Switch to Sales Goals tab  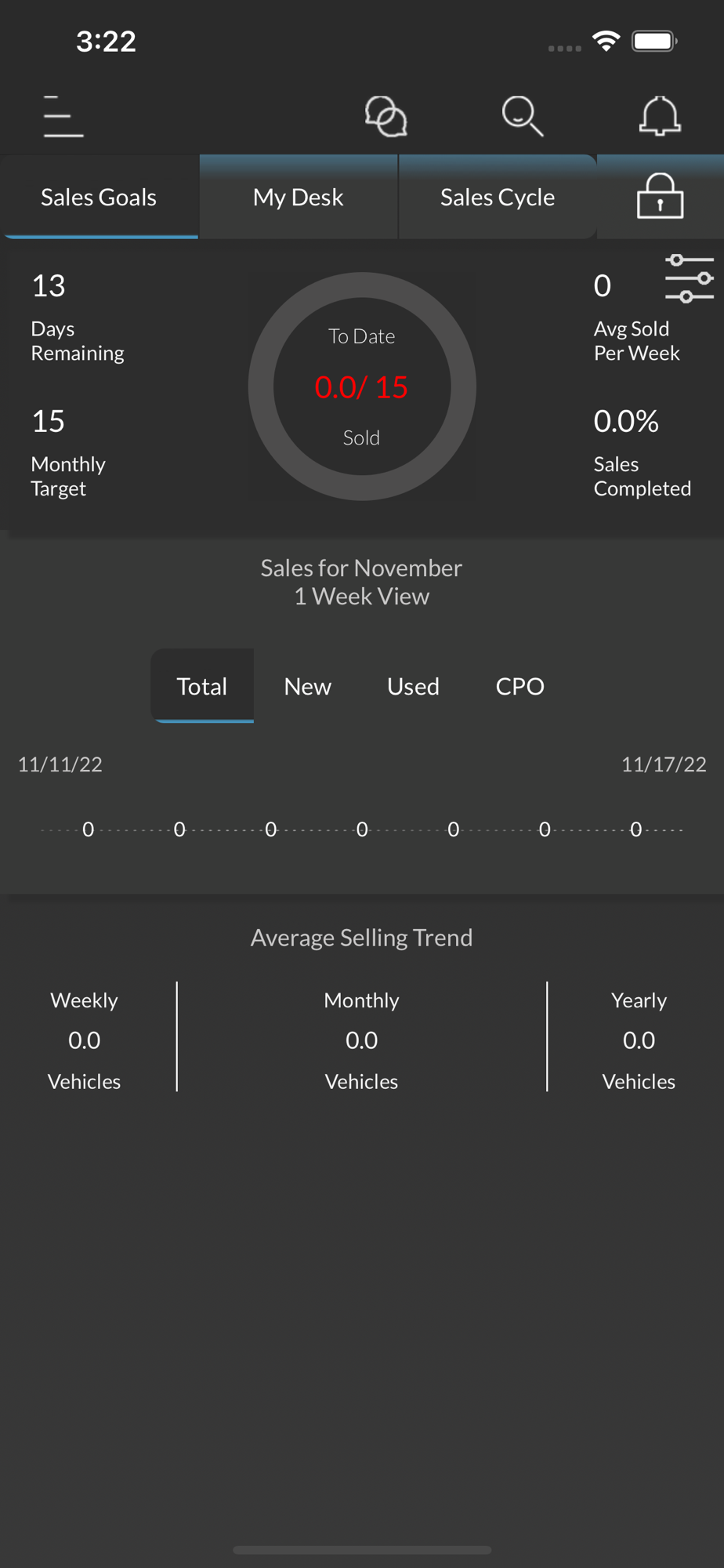pyautogui.click(x=99, y=197)
